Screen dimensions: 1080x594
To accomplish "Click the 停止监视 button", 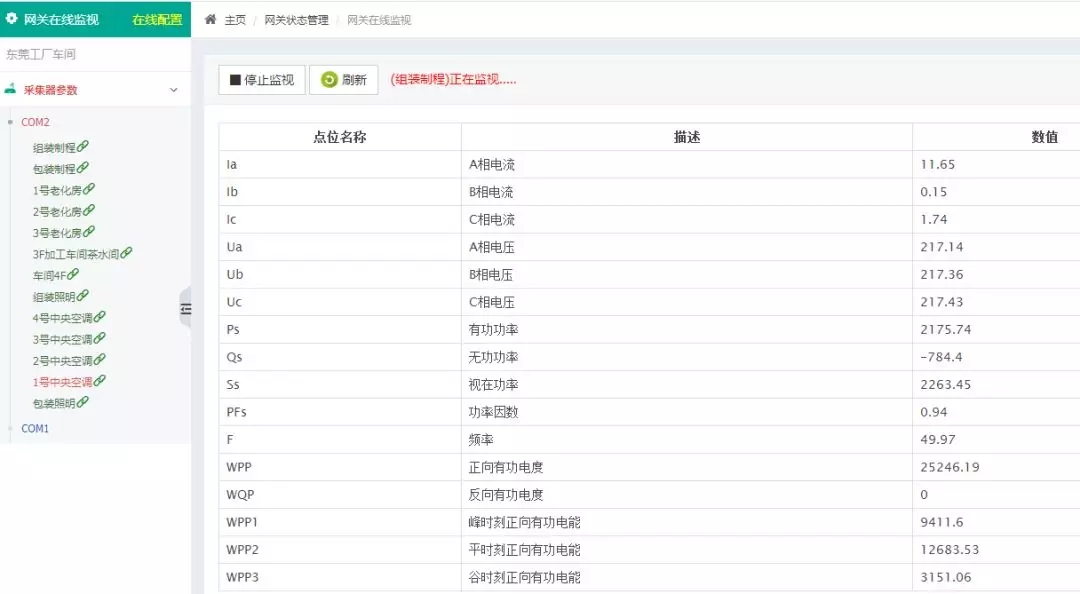I will [x=262, y=80].
